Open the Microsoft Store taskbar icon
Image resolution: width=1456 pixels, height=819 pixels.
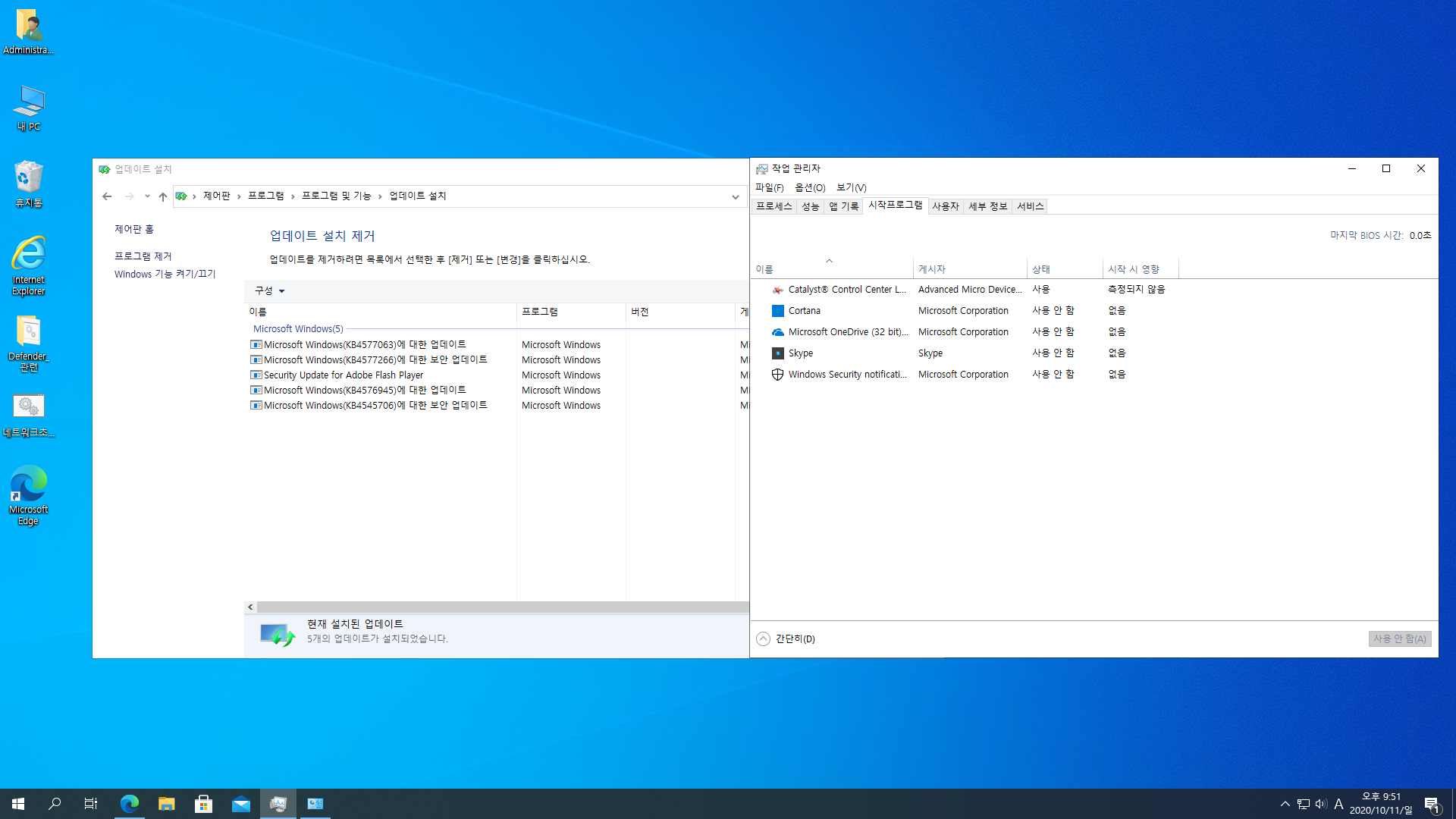203,804
